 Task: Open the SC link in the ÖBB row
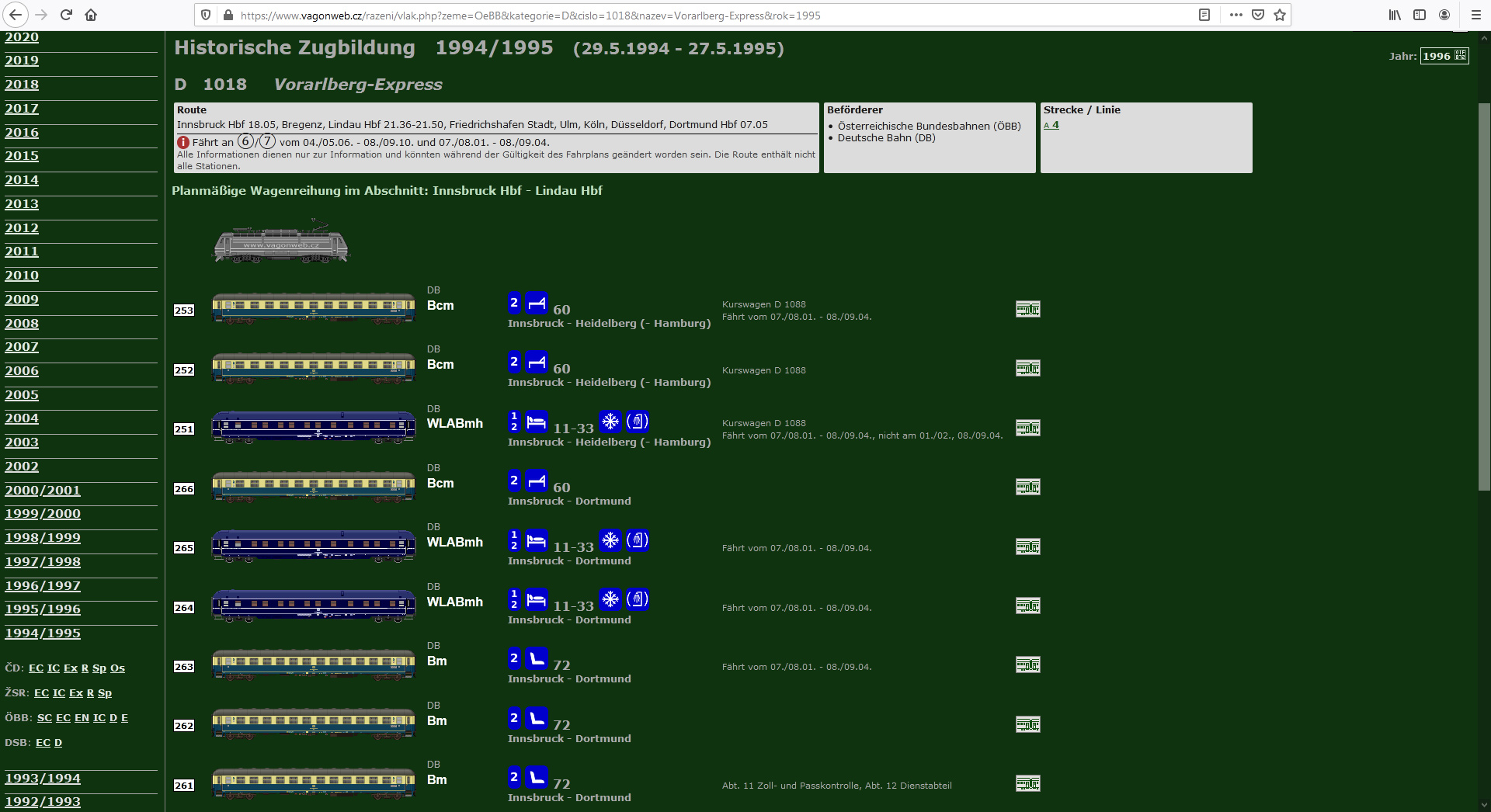pos(44,718)
